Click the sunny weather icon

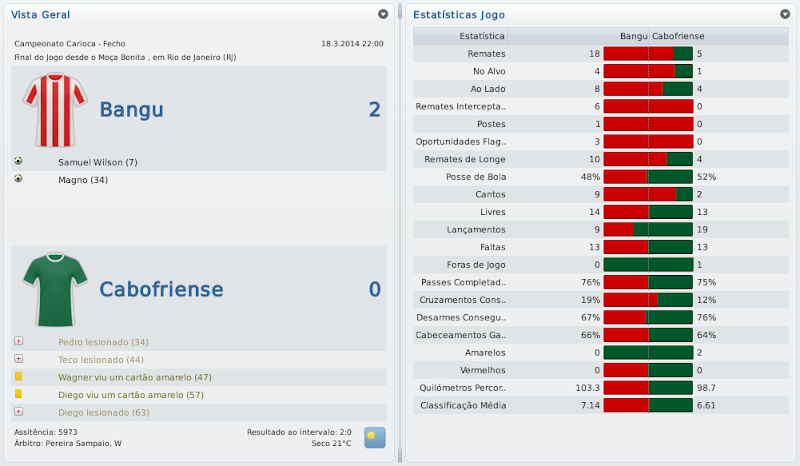point(374,436)
